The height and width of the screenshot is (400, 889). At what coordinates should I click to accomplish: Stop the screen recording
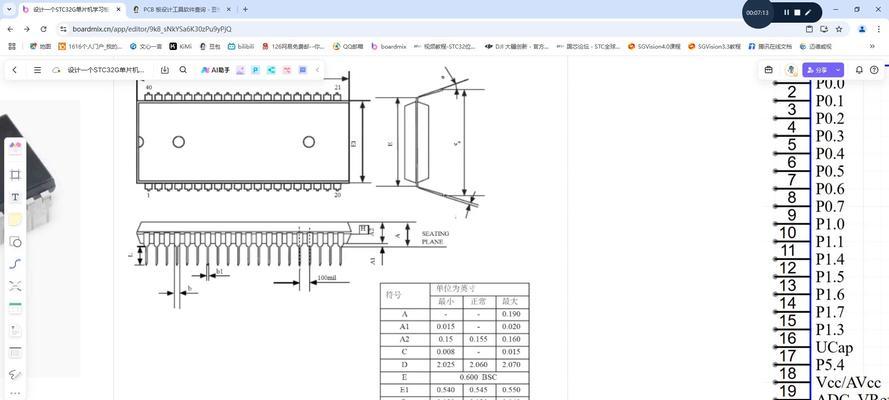pos(797,12)
